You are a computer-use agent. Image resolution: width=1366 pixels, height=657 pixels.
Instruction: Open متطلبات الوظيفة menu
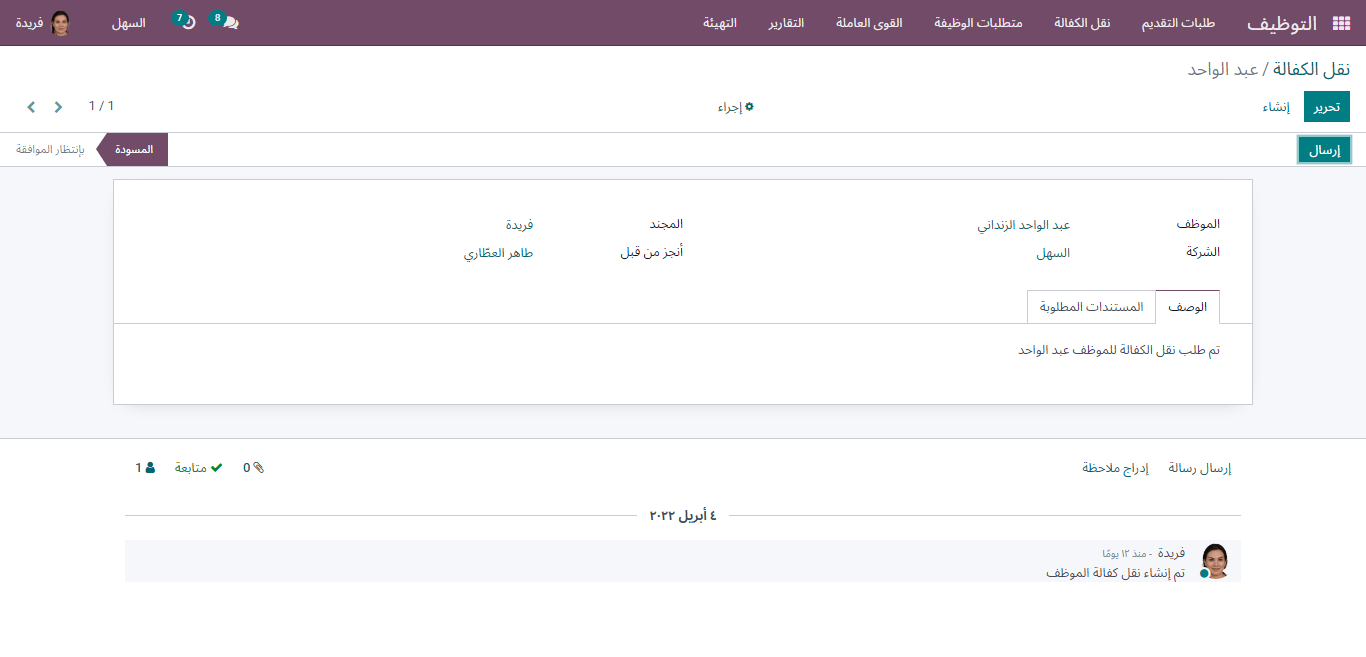coord(978,23)
